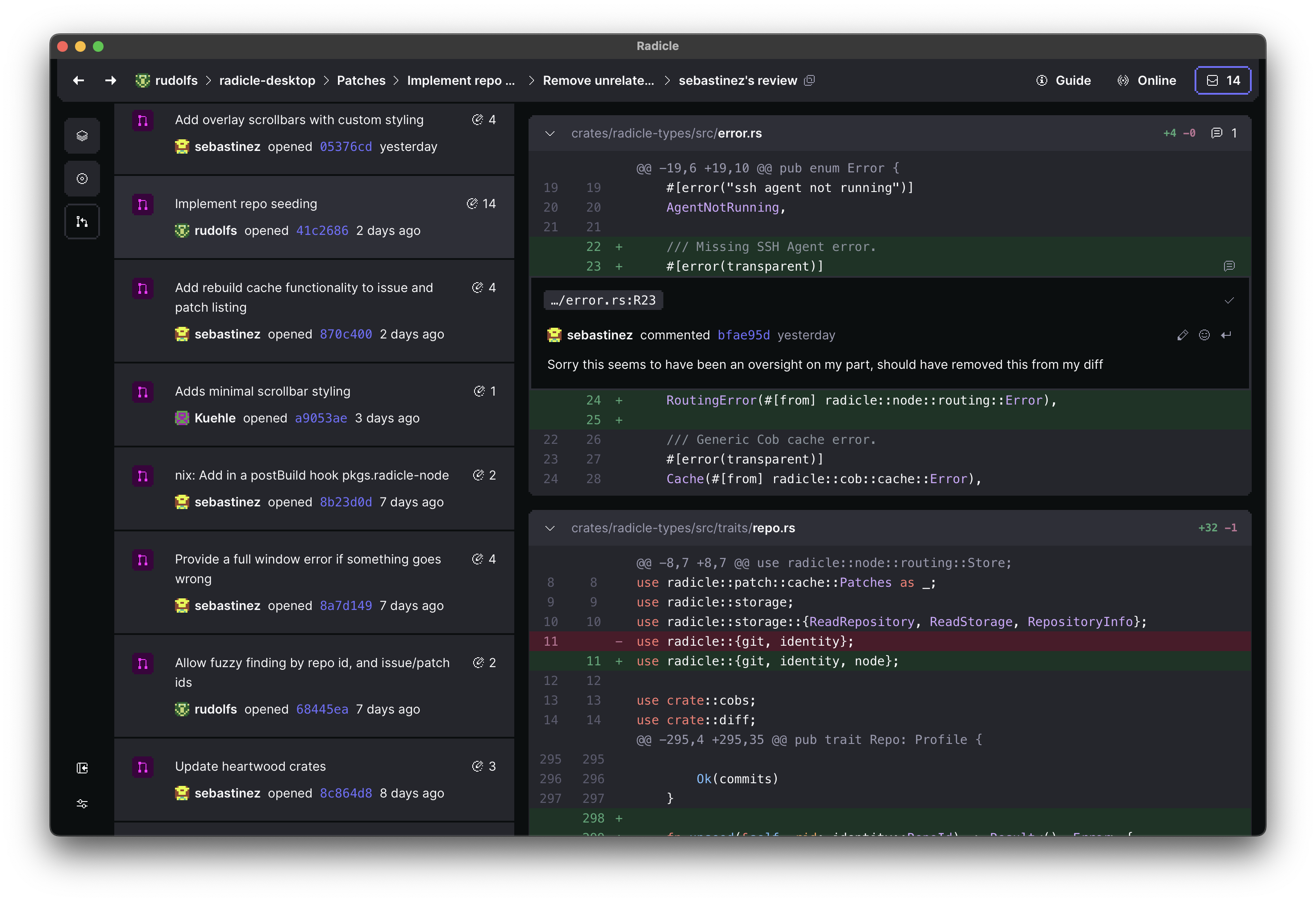Click hunk header '@@ −295,4 +295,35 @@'
This screenshot has width=1316, height=902.
pos(809,739)
